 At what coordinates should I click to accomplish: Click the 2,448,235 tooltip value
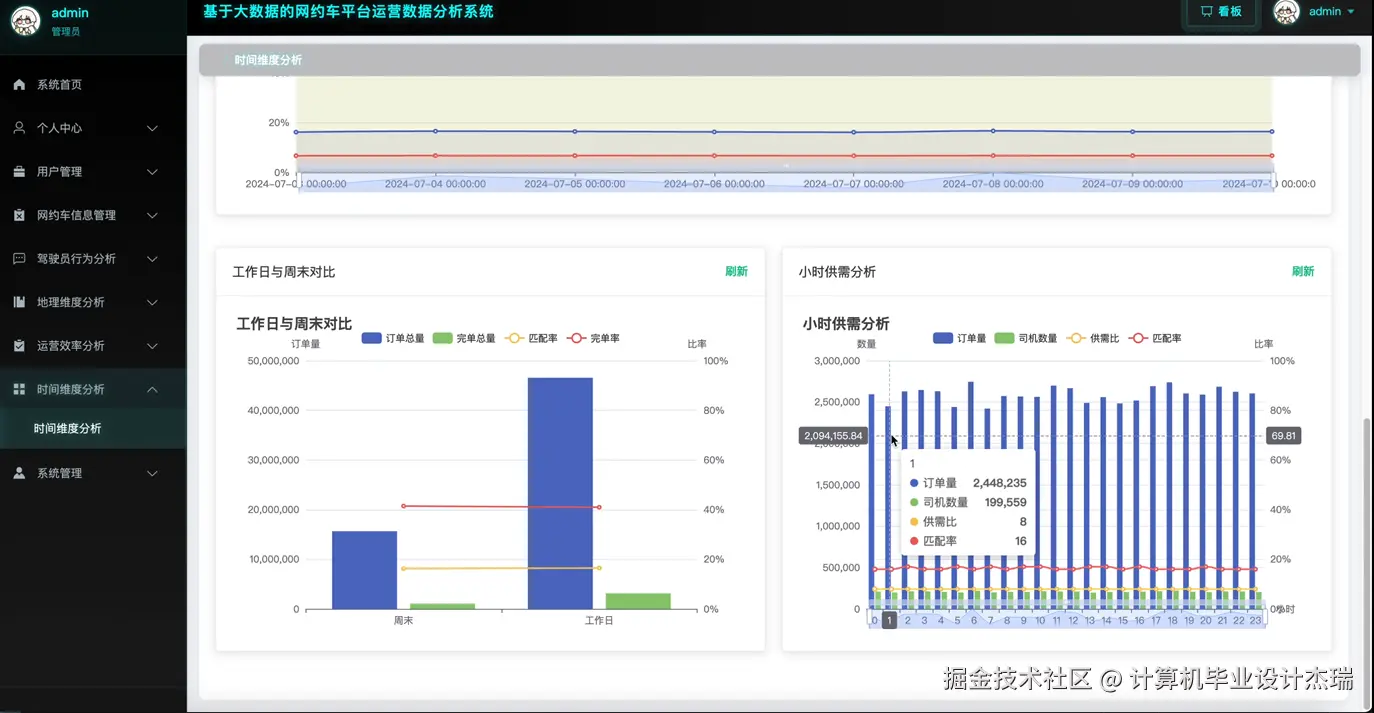pos(1000,483)
